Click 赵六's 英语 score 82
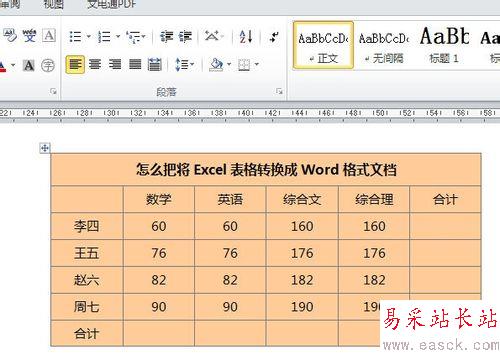 [x=230, y=280]
